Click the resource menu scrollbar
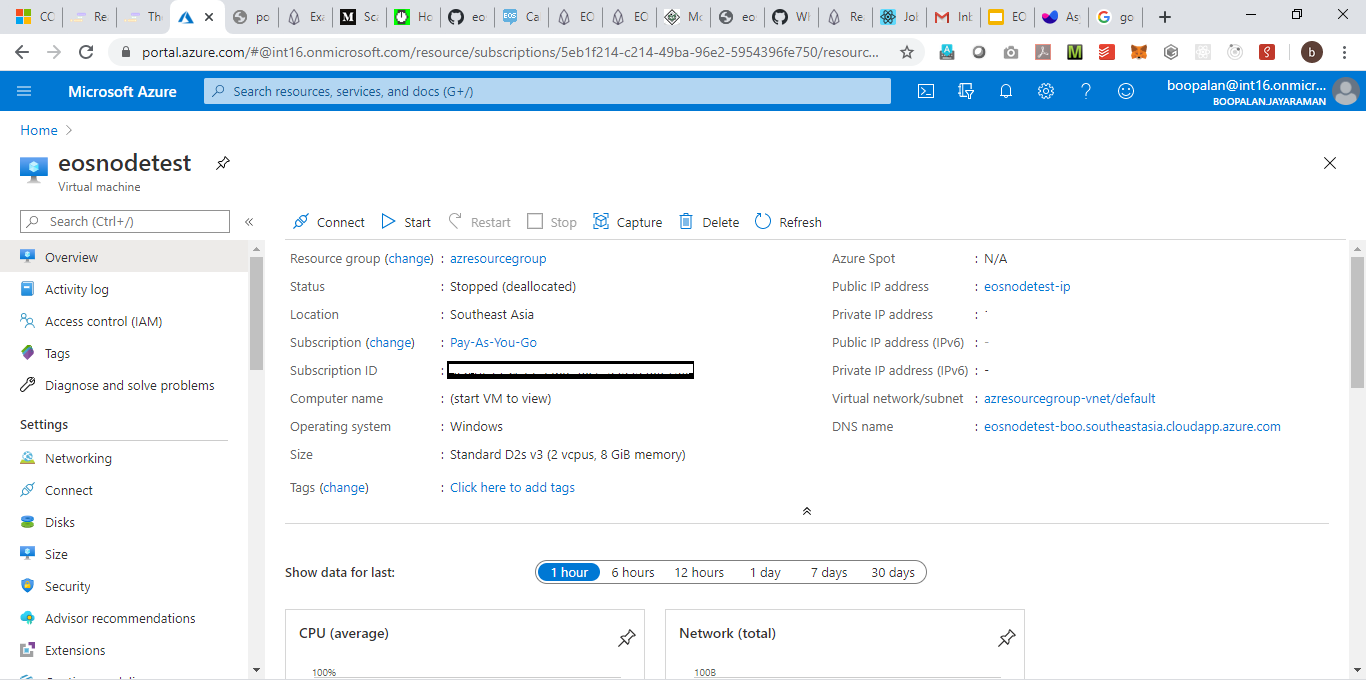This screenshot has height=685, width=1366. [256, 313]
